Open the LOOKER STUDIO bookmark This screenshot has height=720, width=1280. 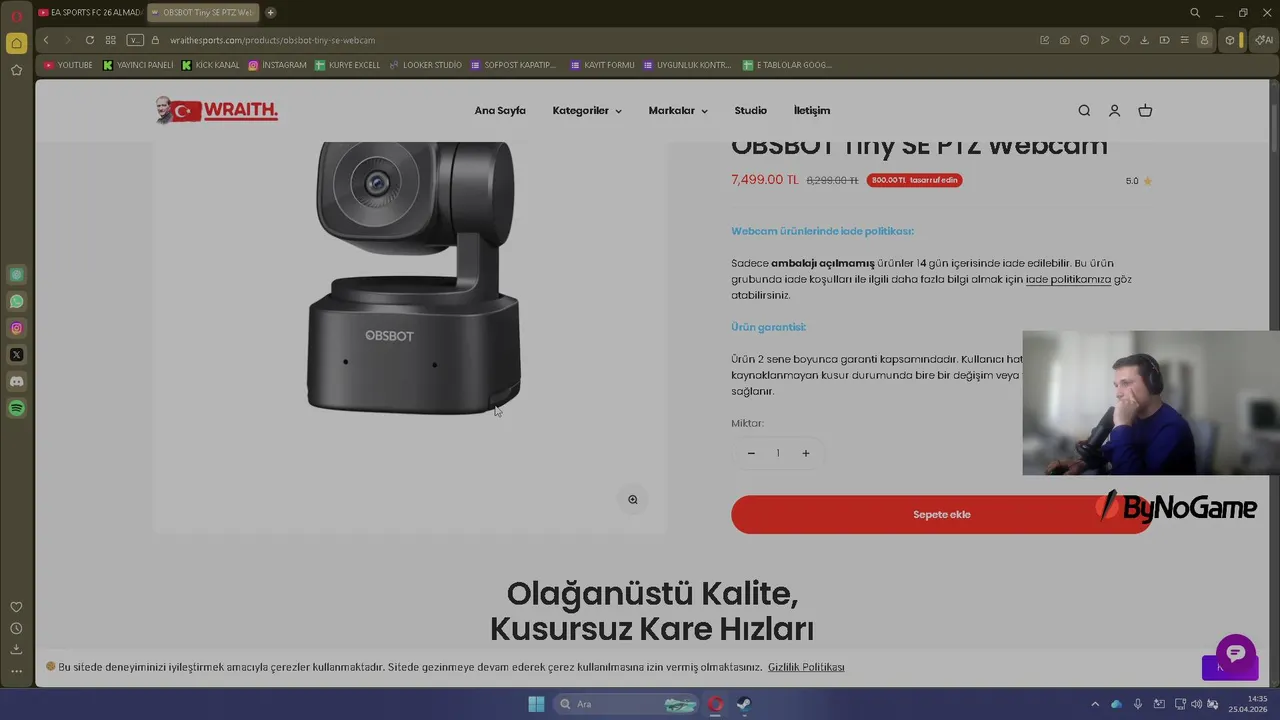(x=426, y=65)
